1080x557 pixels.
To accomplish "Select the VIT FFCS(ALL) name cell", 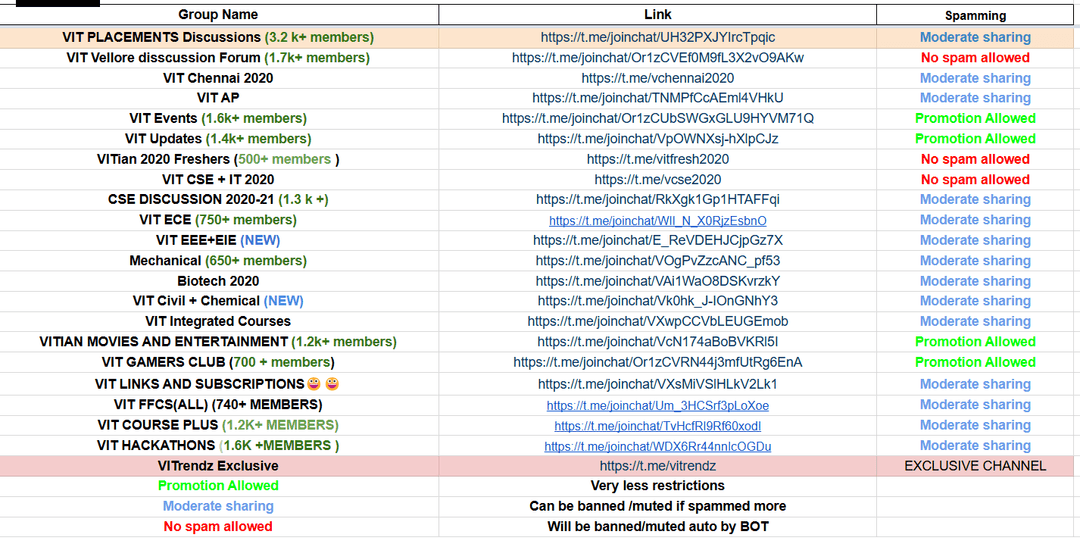I will (218, 404).
